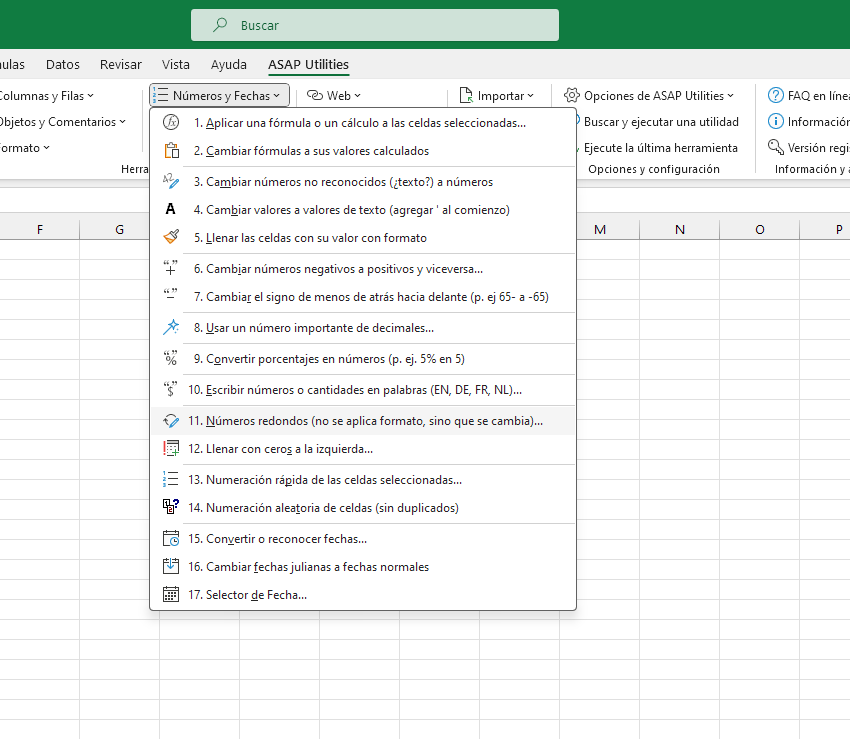
Task: Expand Opciones de ASAP Utilities dropdown
Action: (649, 96)
